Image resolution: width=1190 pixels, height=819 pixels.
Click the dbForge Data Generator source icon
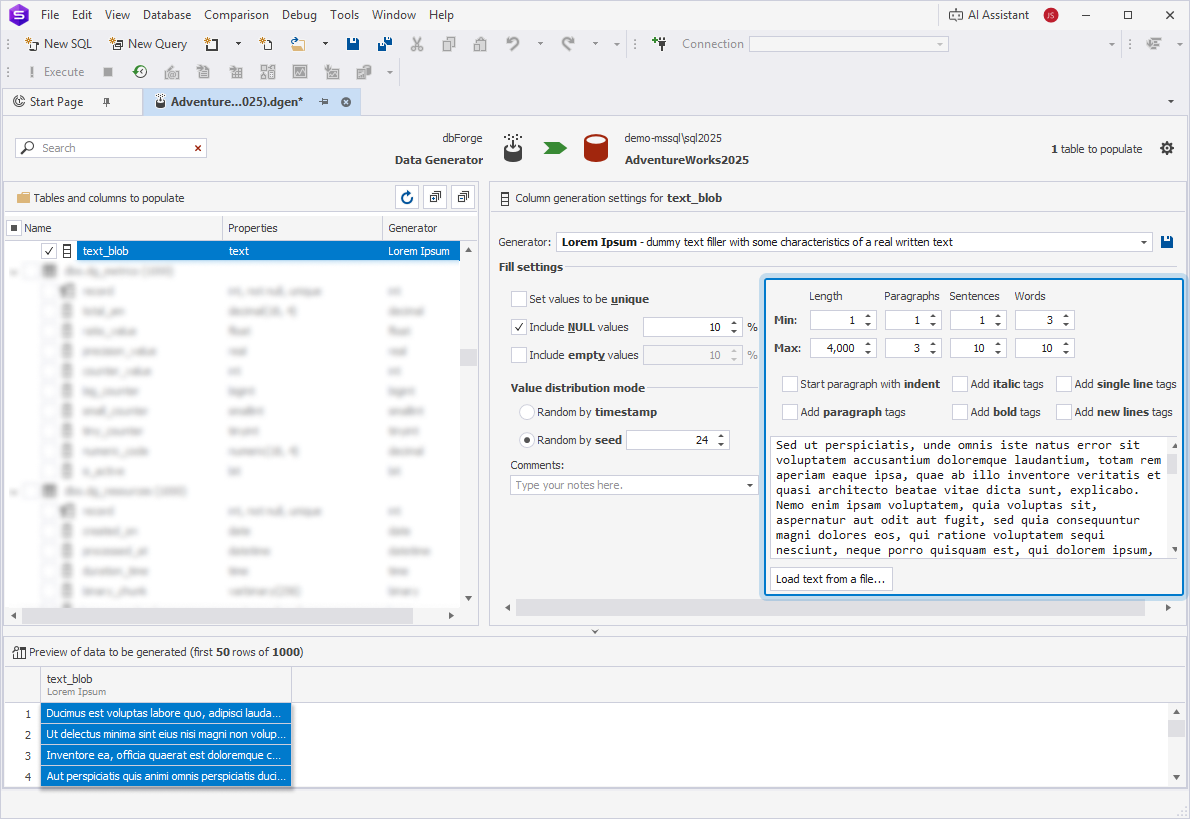click(513, 147)
